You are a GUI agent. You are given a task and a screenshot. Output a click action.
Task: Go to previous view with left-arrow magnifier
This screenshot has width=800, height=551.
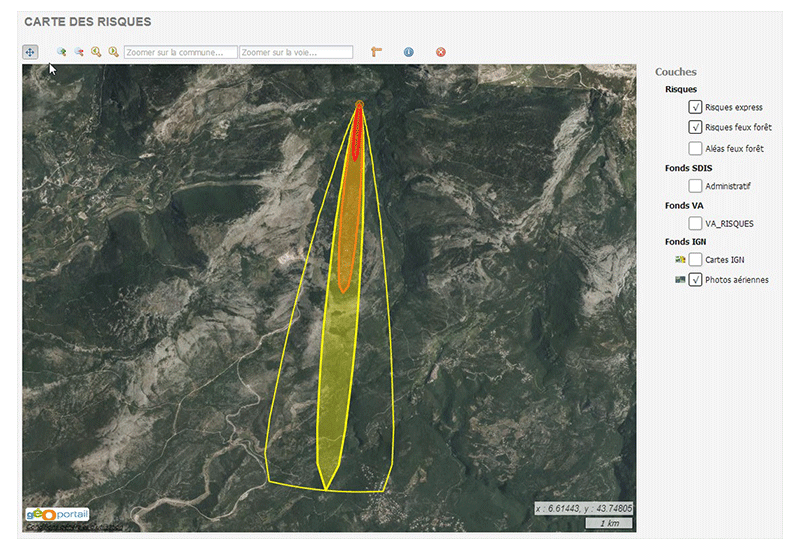[96, 52]
